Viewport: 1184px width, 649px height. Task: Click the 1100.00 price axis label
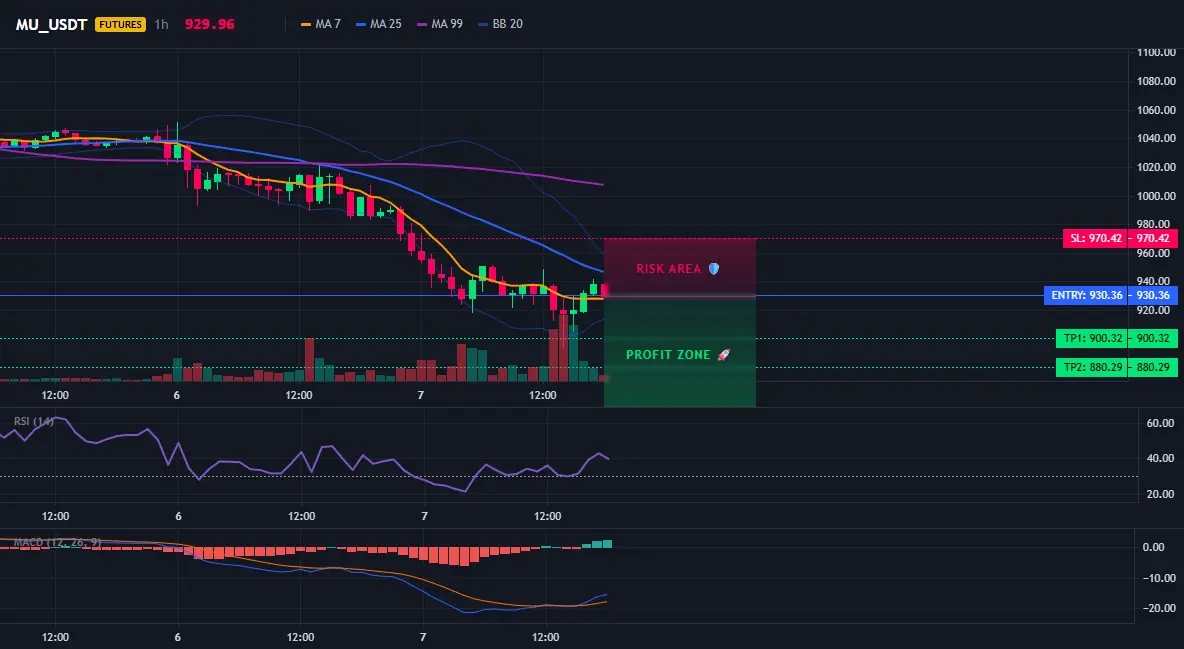[1157, 52]
